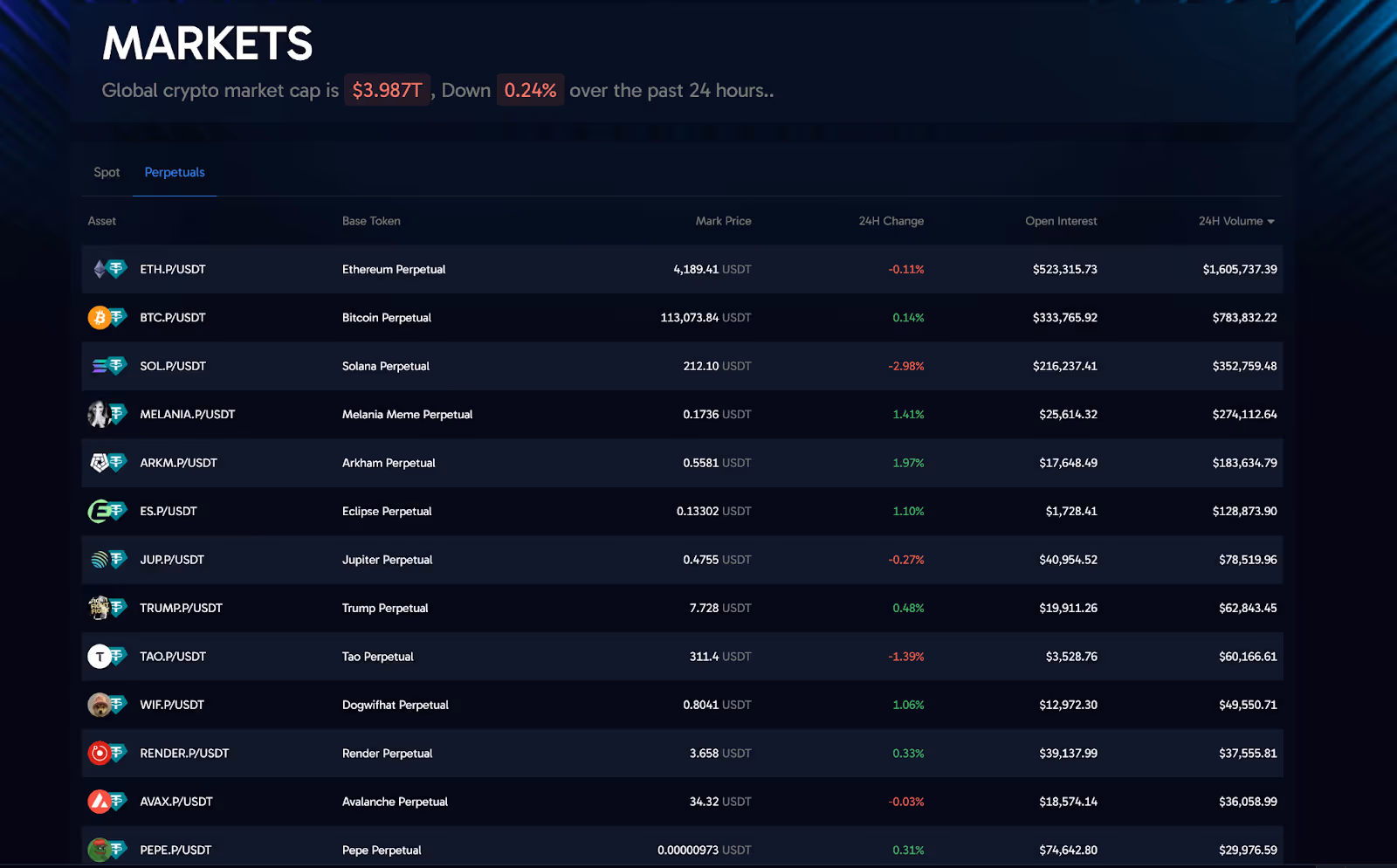
Task: Click the Trump Perpetual base token name
Action: [x=385, y=608]
